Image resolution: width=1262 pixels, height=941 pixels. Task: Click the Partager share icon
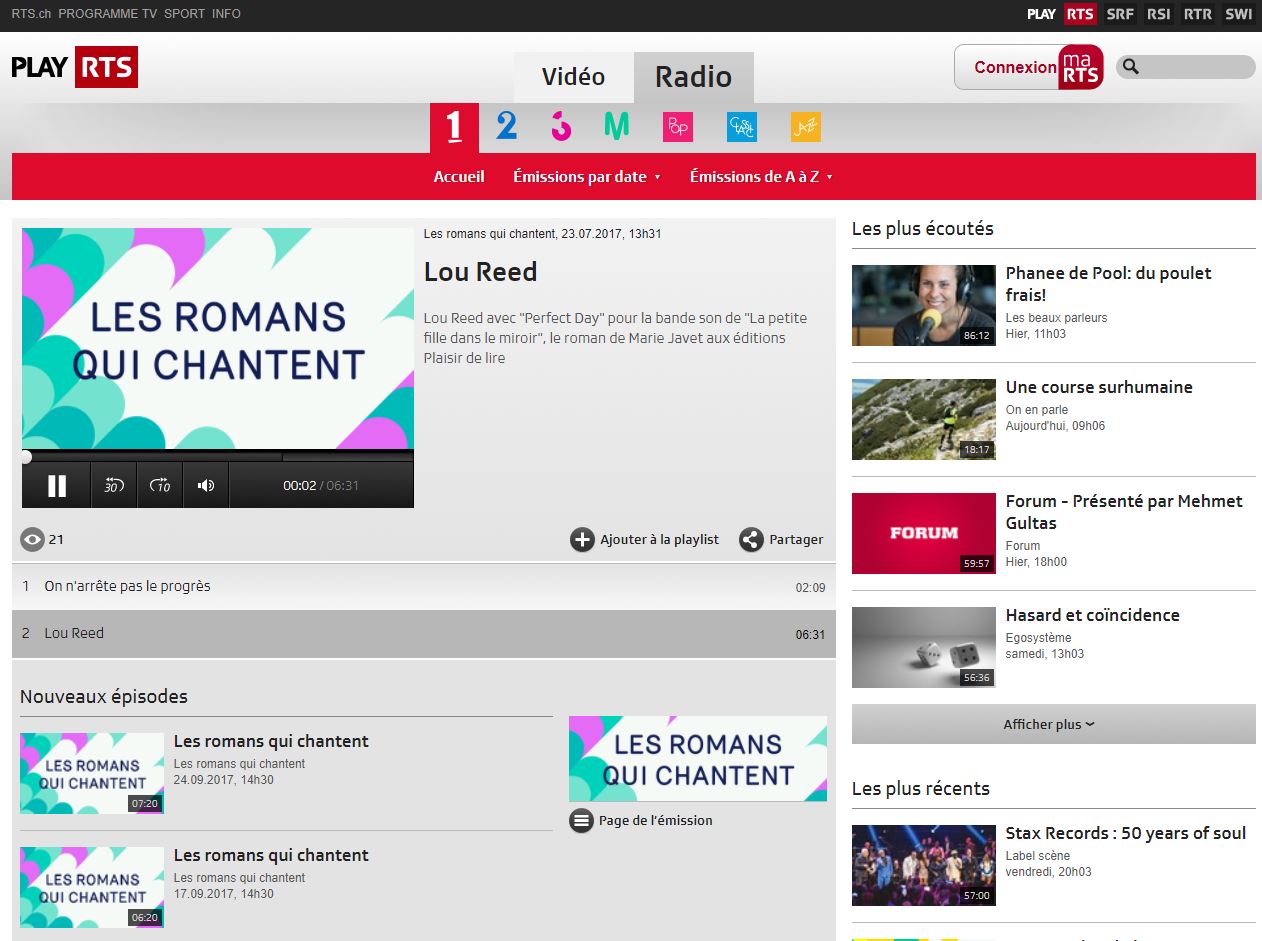[x=751, y=540]
